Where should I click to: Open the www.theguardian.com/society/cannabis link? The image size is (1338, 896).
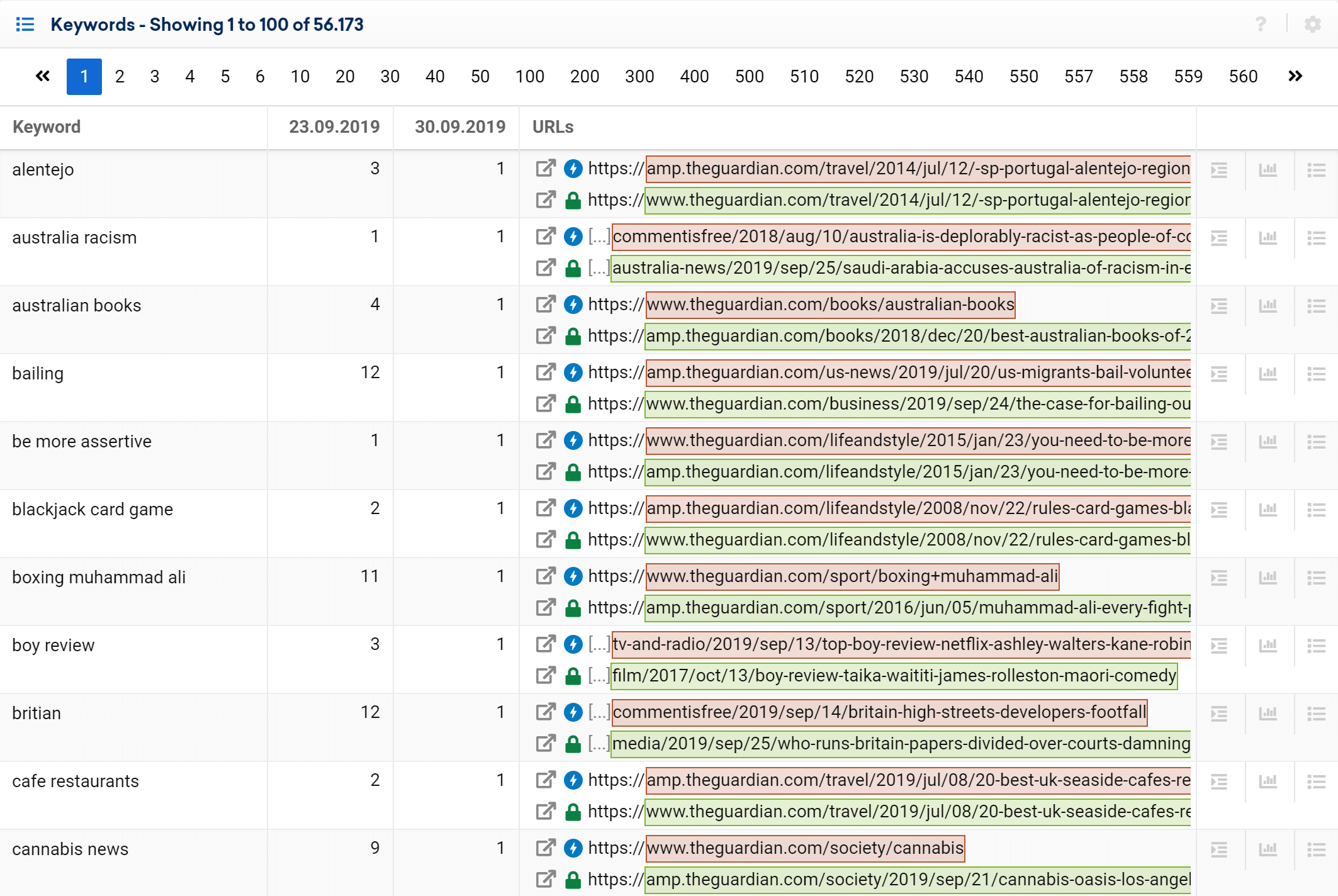click(x=805, y=848)
